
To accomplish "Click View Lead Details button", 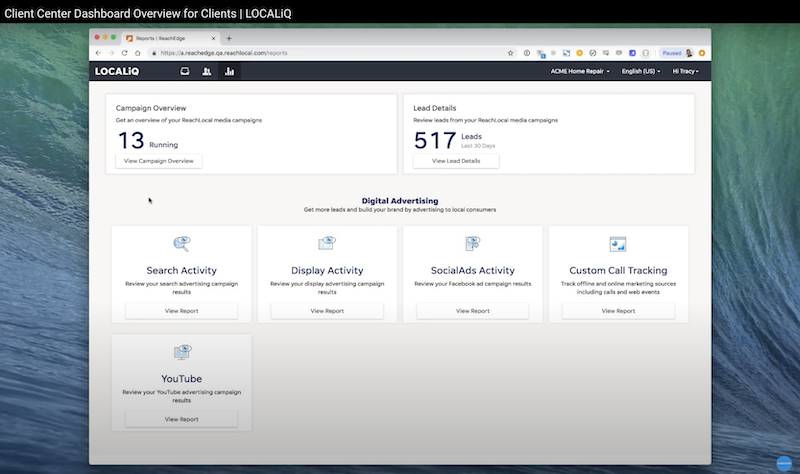I will pos(456,161).
